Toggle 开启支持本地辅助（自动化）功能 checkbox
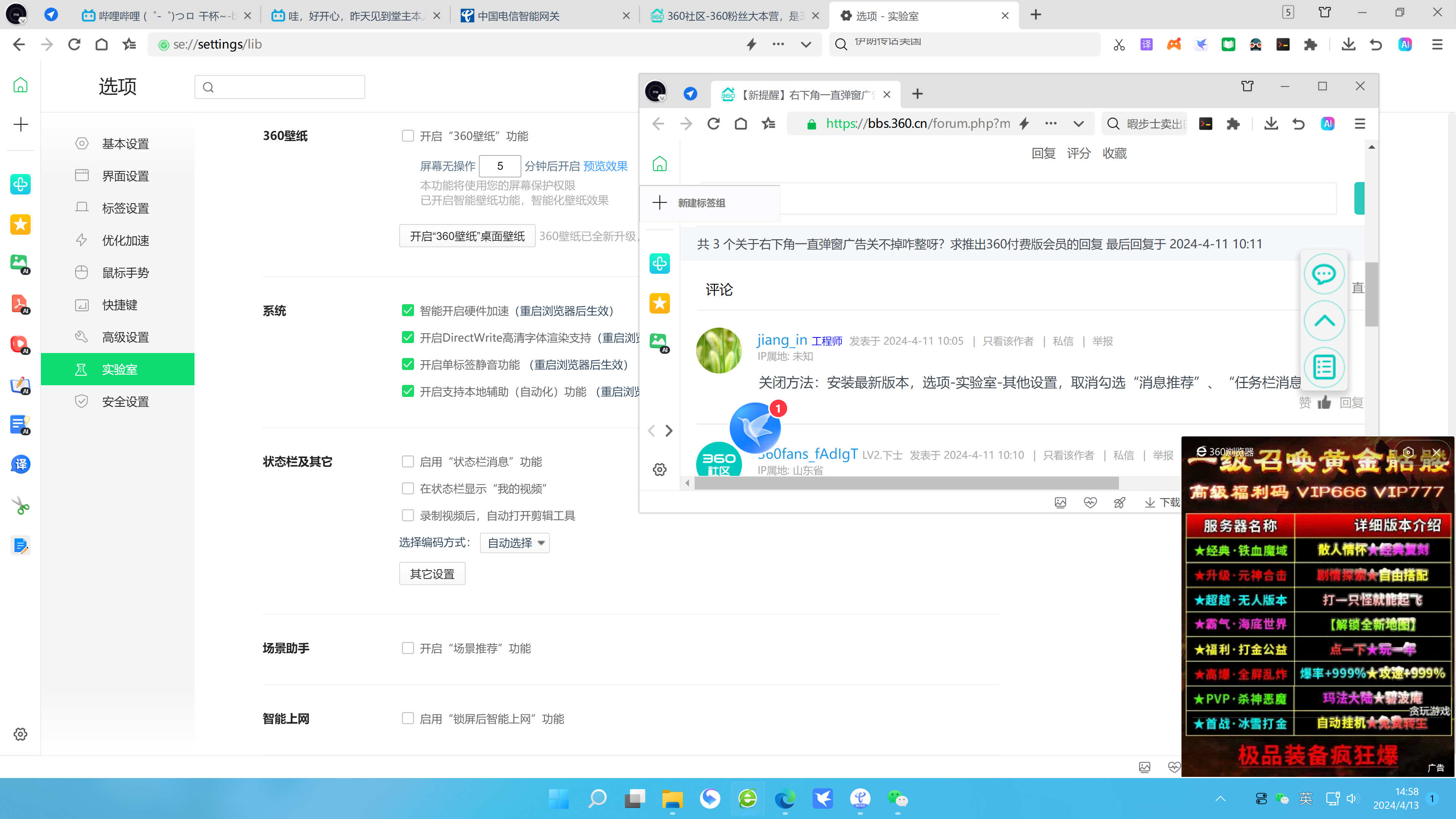Screen dimensions: 1456x819 408,391
